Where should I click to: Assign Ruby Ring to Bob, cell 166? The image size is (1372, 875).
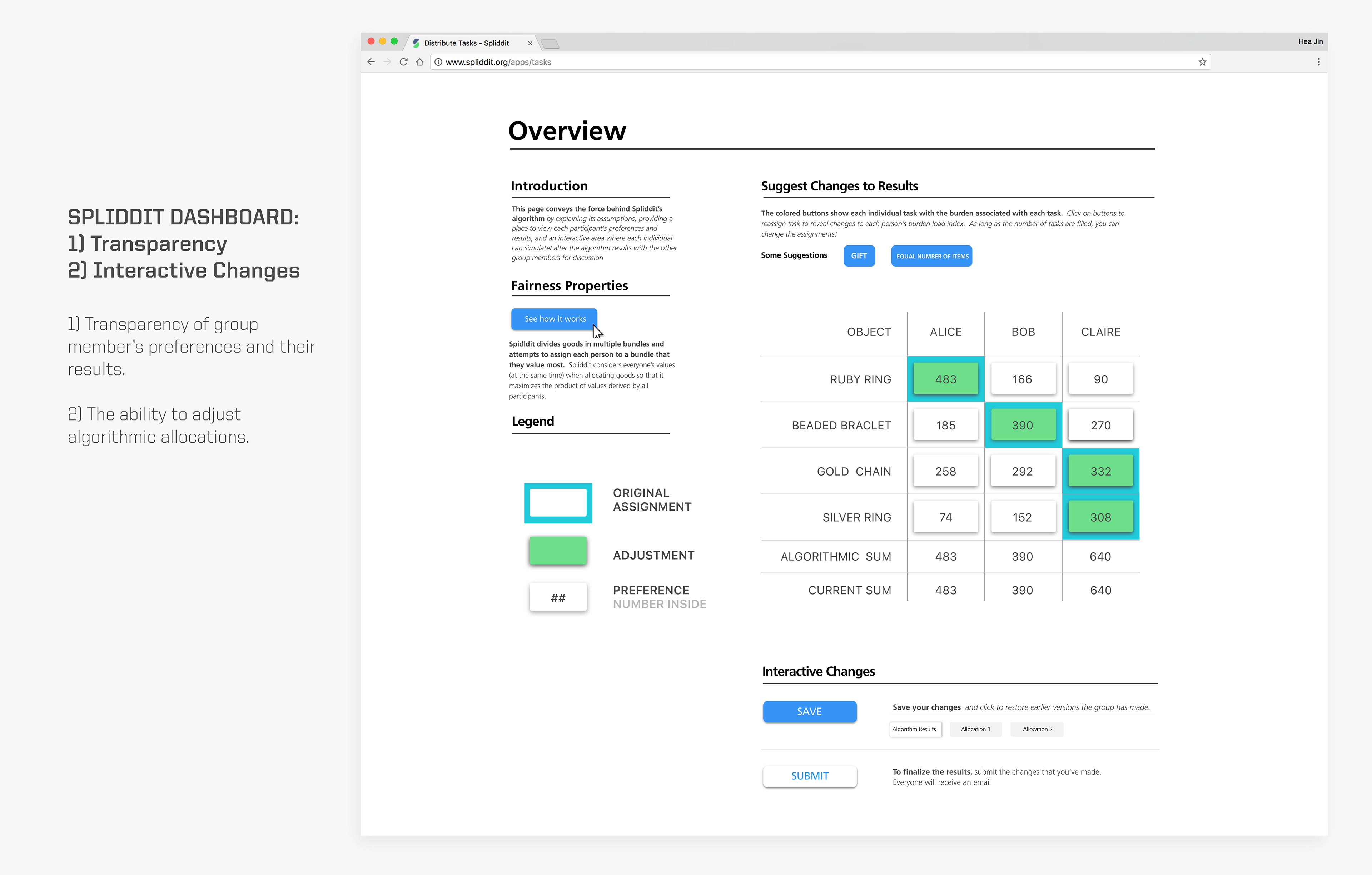(1023, 379)
